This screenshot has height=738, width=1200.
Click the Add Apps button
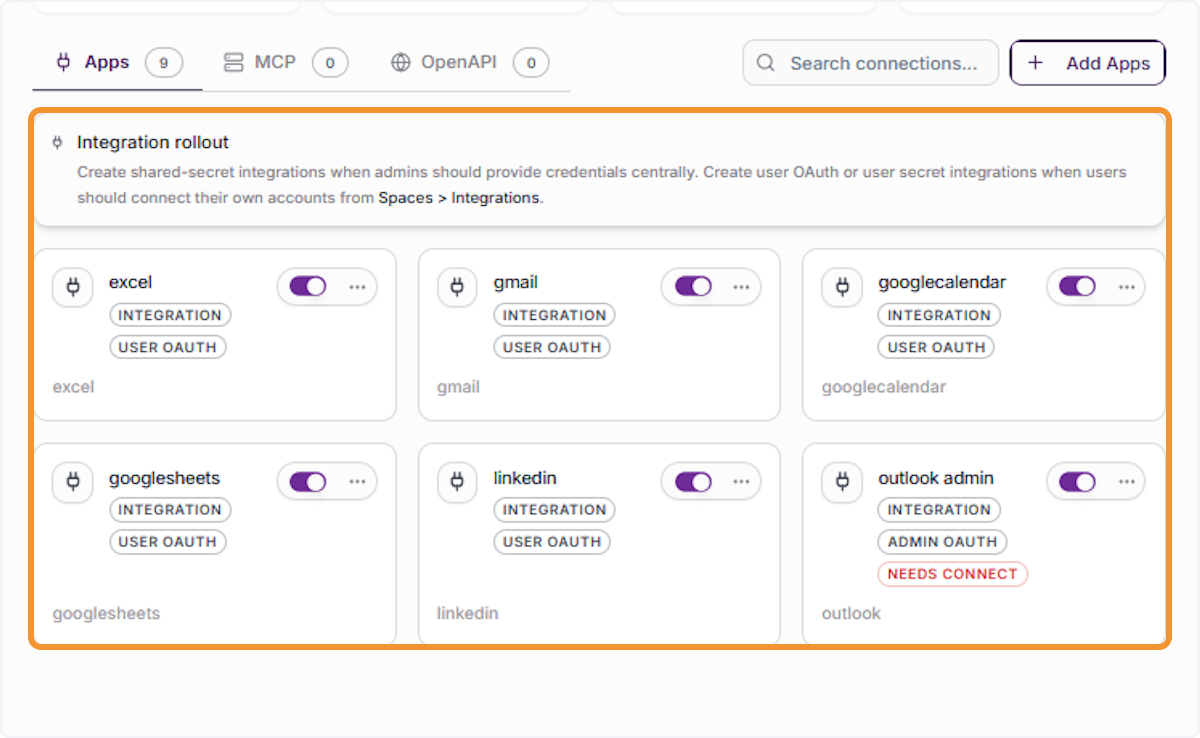pyautogui.click(x=1088, y=63)
